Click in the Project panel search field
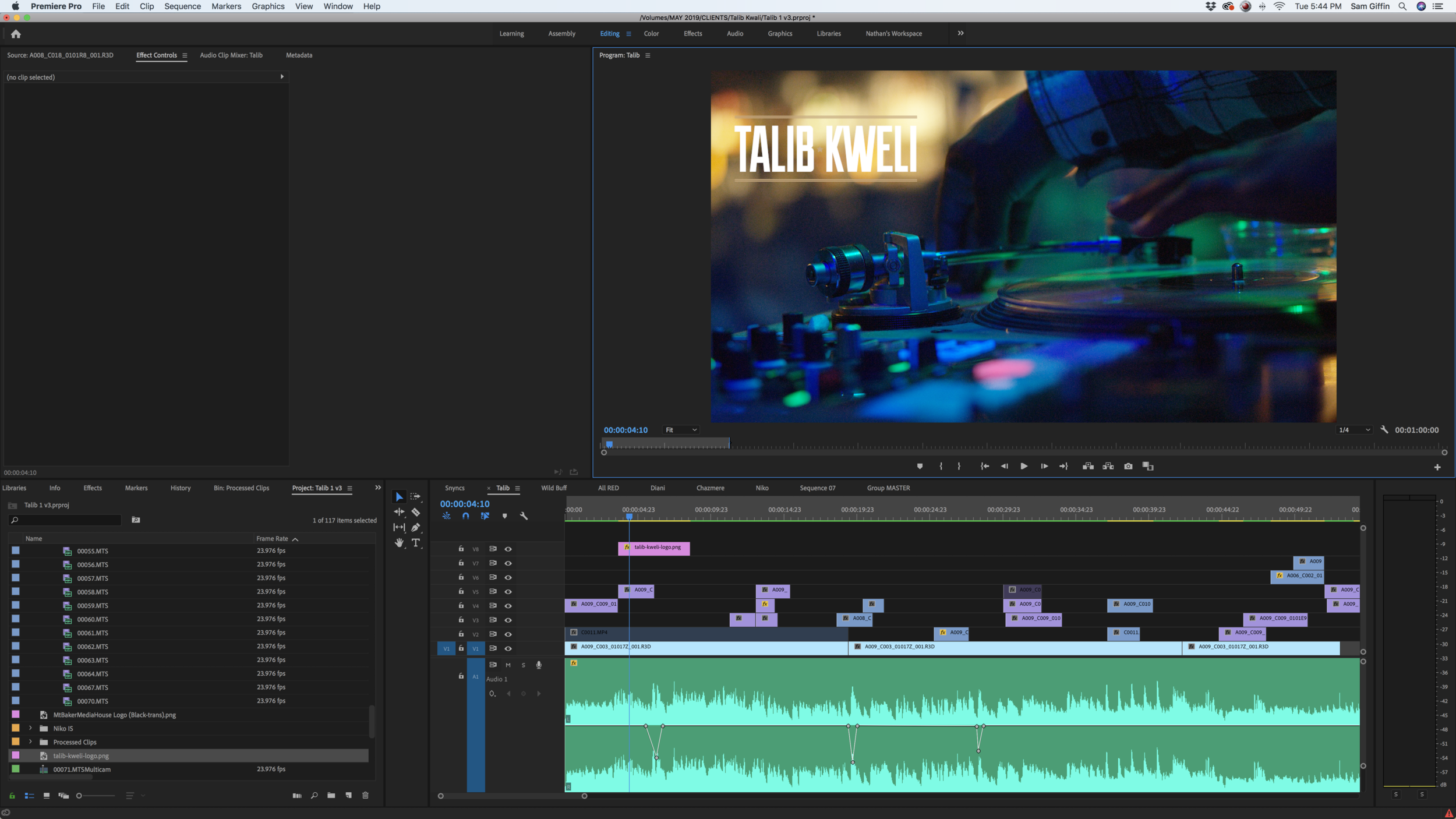Viewport: 1456px width, 819px height. (x=65, y=520)
